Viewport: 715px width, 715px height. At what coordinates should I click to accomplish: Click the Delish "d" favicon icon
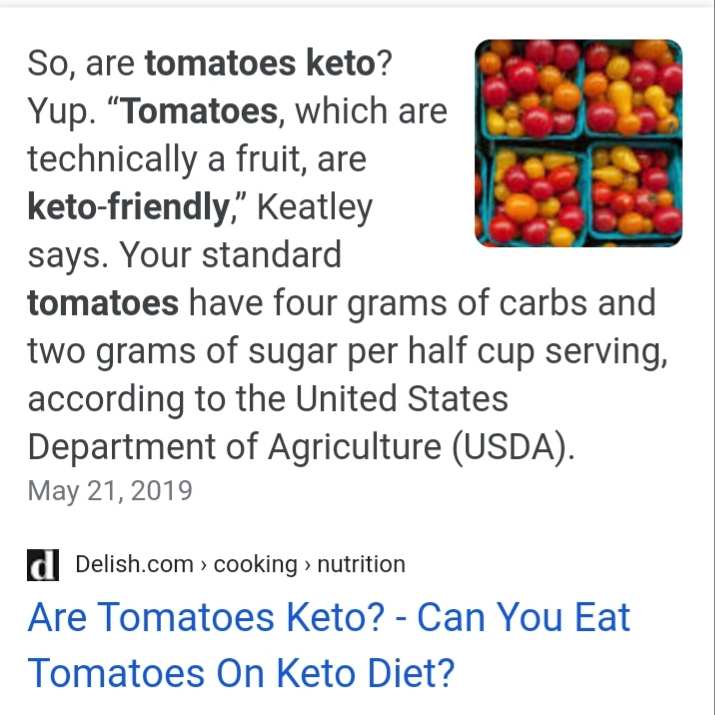pos(43,565)
